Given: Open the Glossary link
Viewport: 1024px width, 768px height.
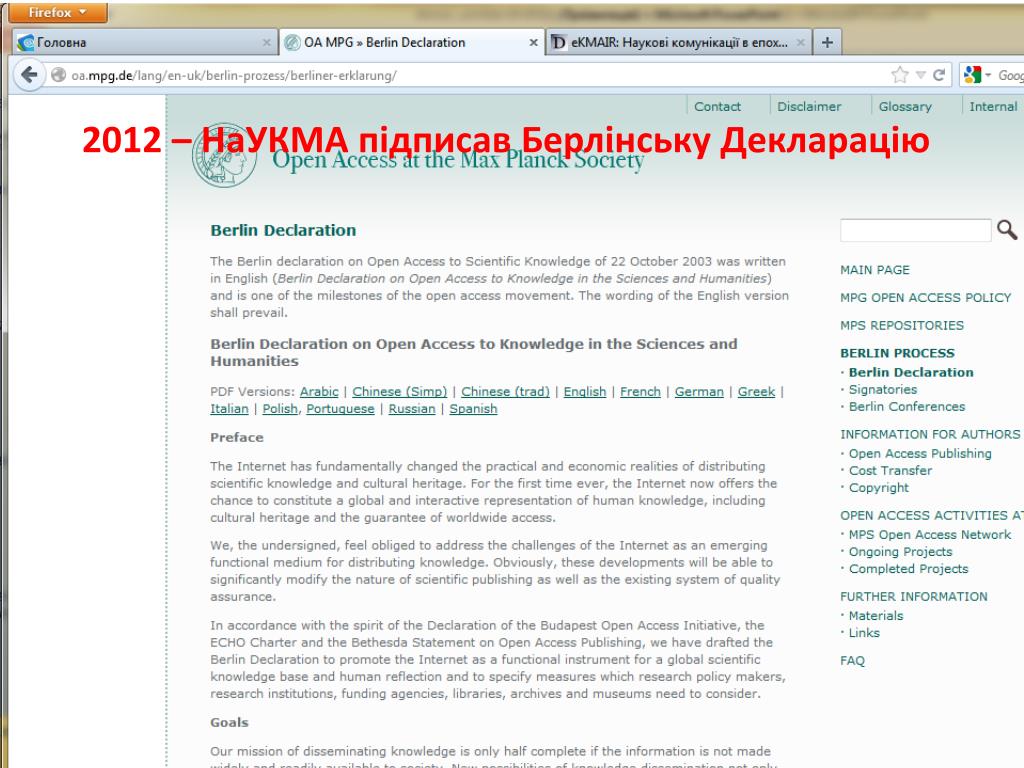Looking at the screenshot, I should coord(905,106).
